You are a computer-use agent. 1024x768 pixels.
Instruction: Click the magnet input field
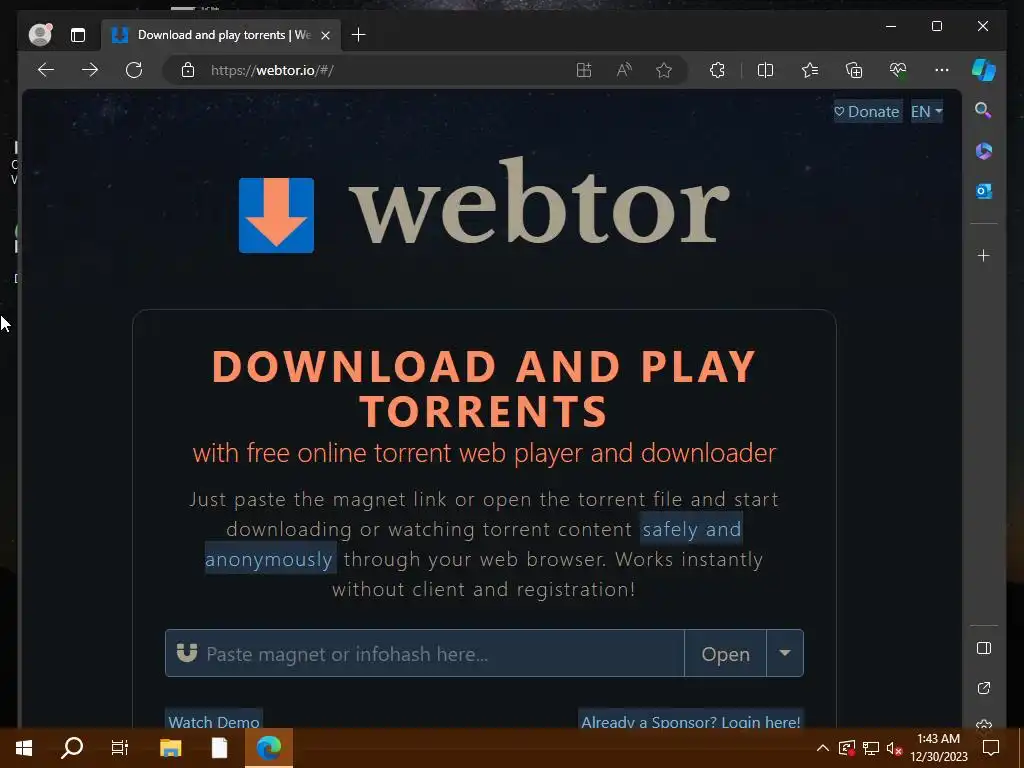click(424, 653)
